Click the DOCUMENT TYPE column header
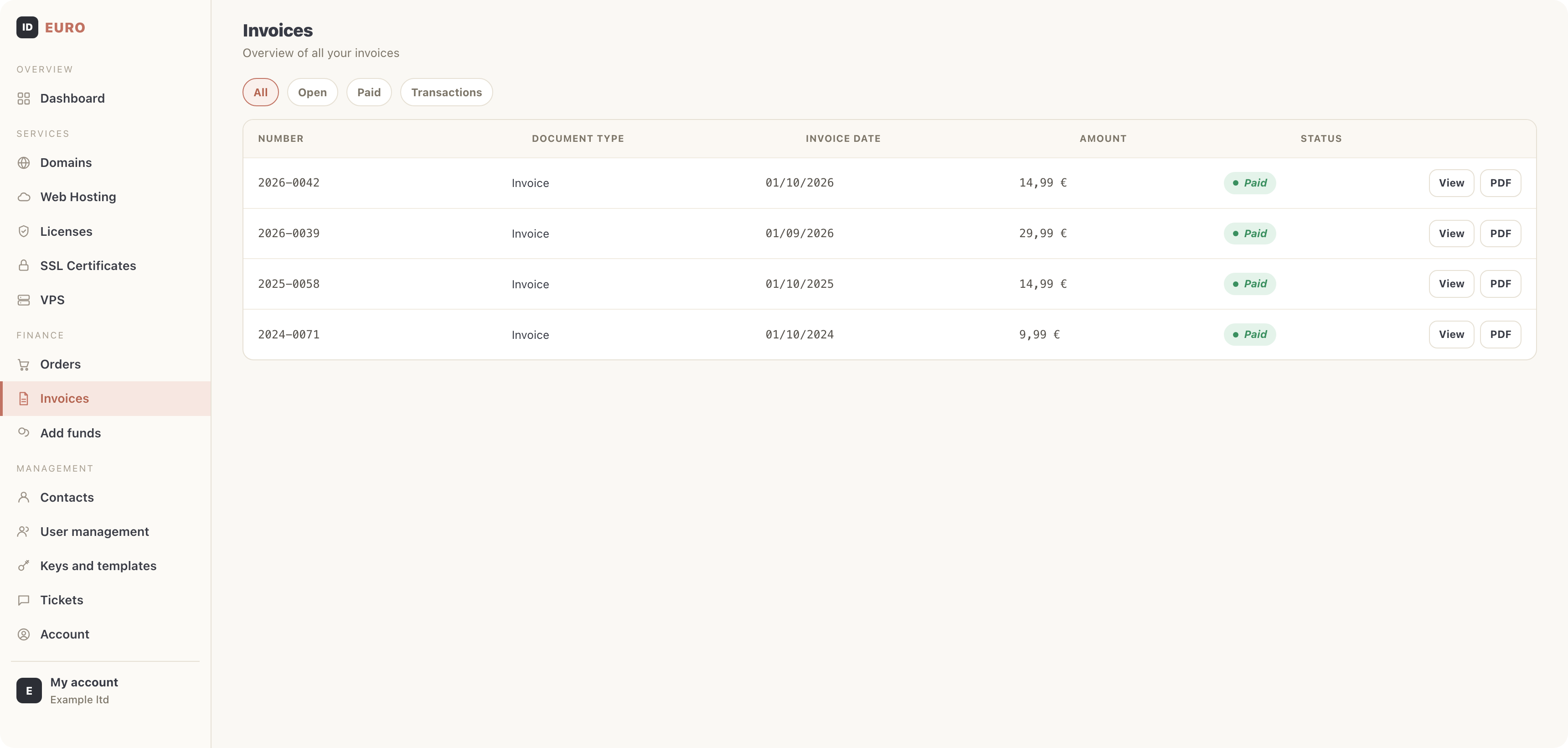Screen dimensions: 1568x748 point(578,138)
